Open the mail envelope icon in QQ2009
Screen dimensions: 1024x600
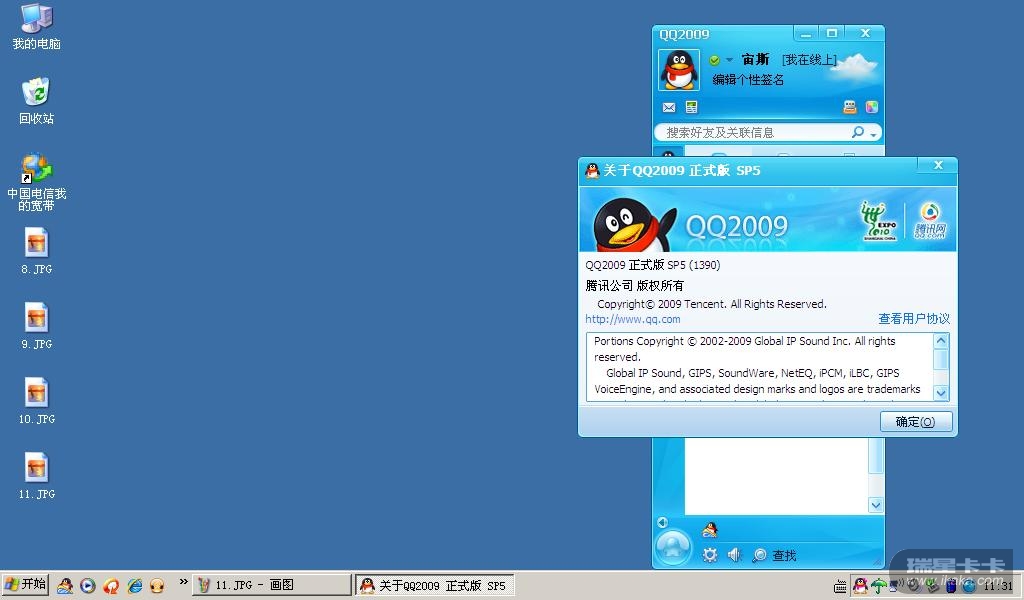click(669, 107)
